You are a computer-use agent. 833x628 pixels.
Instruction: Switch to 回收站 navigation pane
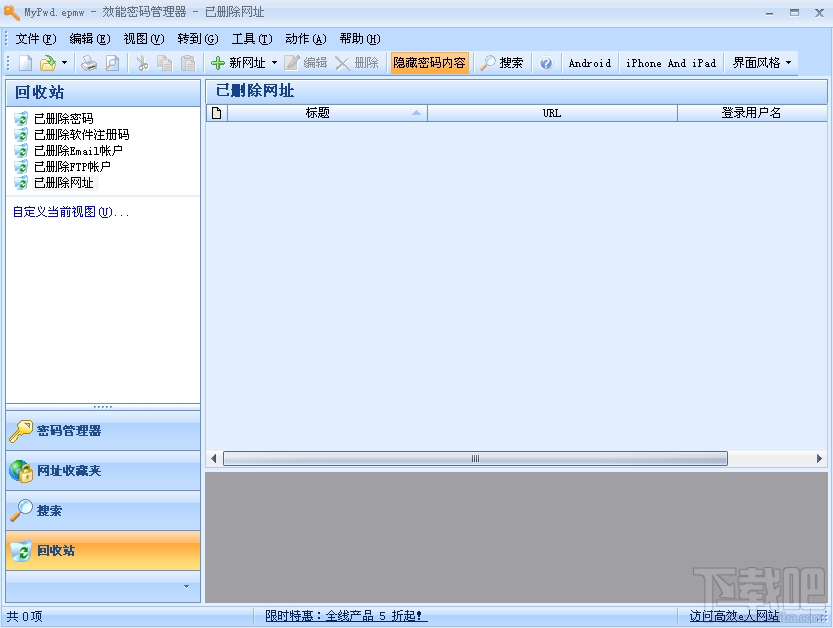pos(103,550)
